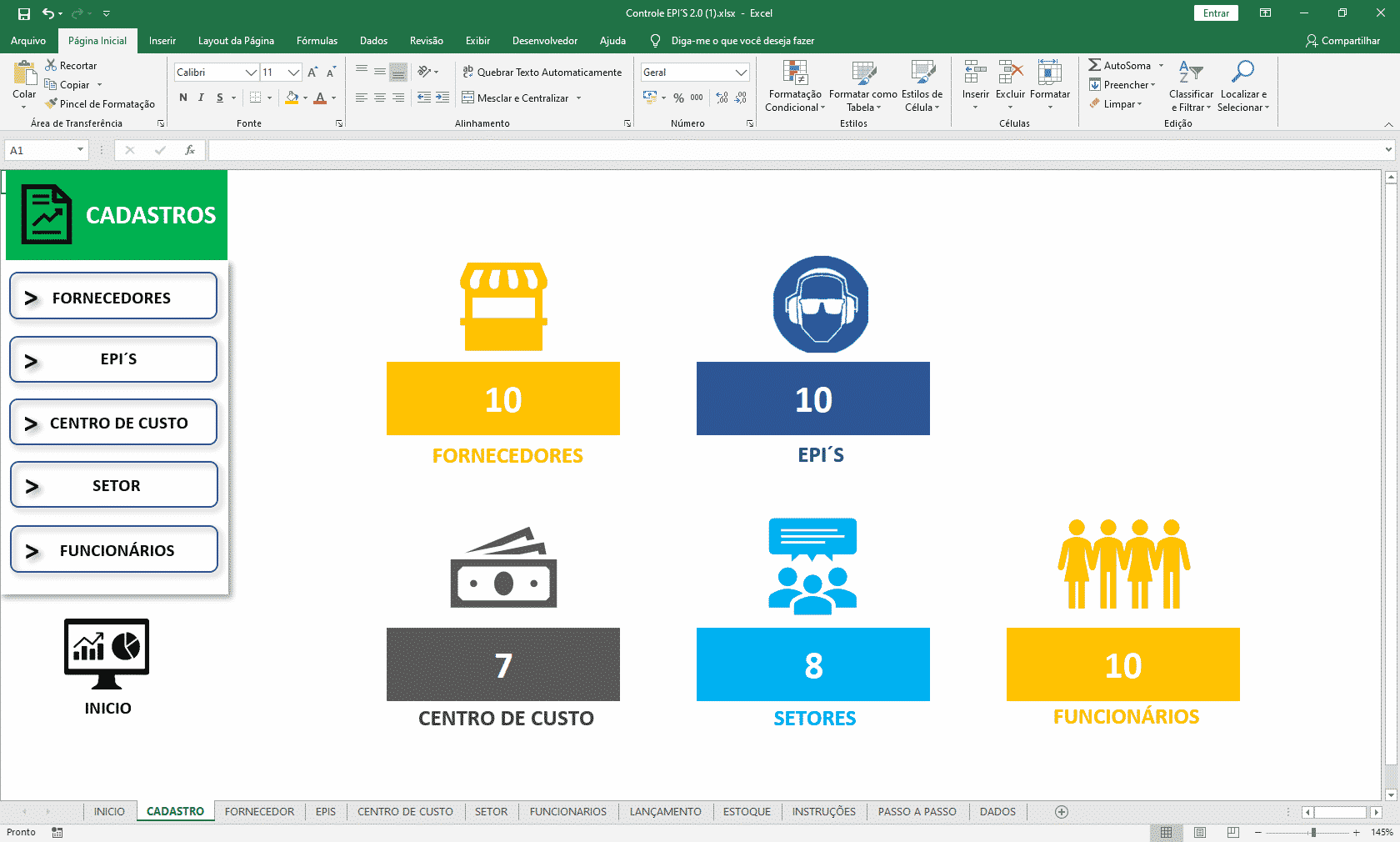Switch to Page Break preview view

point(1233,832)
